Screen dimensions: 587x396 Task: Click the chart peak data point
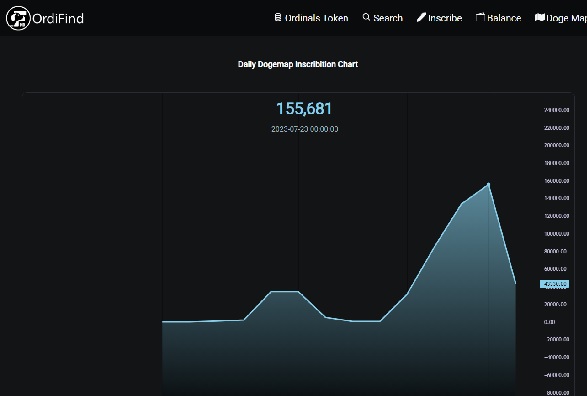point(489,183)
